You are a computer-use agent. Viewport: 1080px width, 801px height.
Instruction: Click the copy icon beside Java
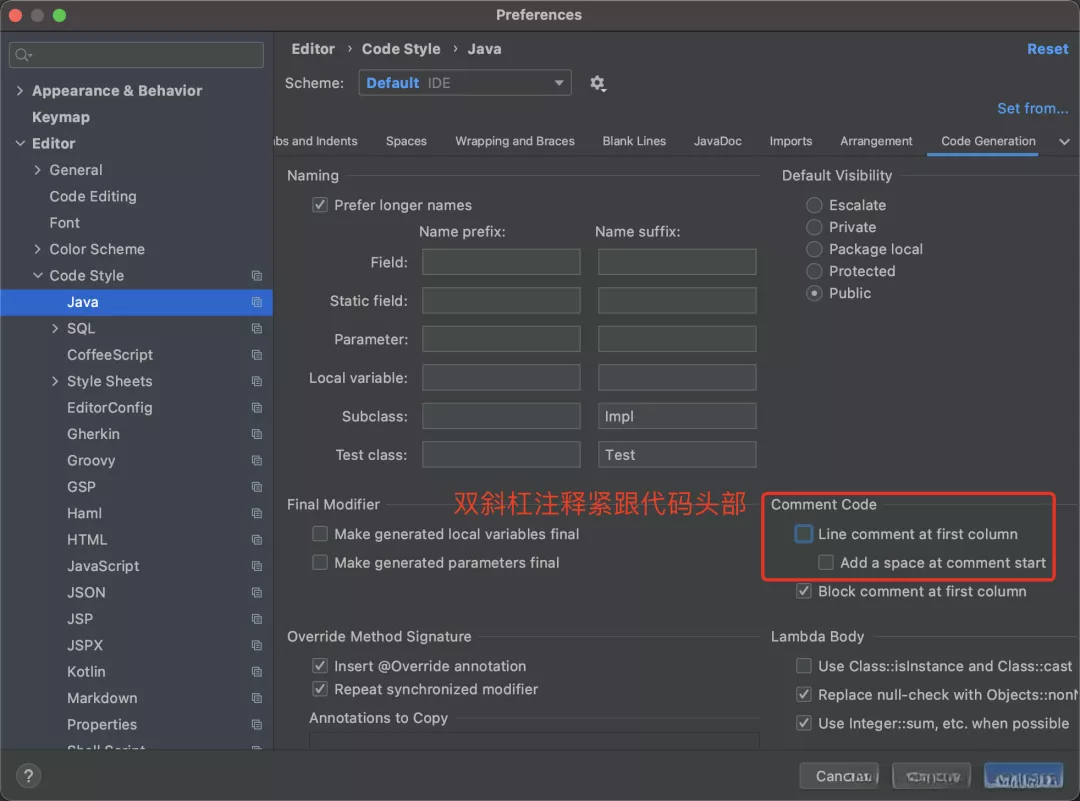257,302
